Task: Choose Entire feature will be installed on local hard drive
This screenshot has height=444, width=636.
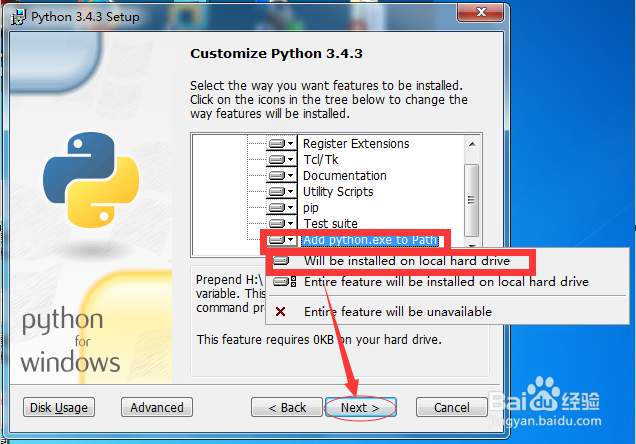Action: click(446, 282)
